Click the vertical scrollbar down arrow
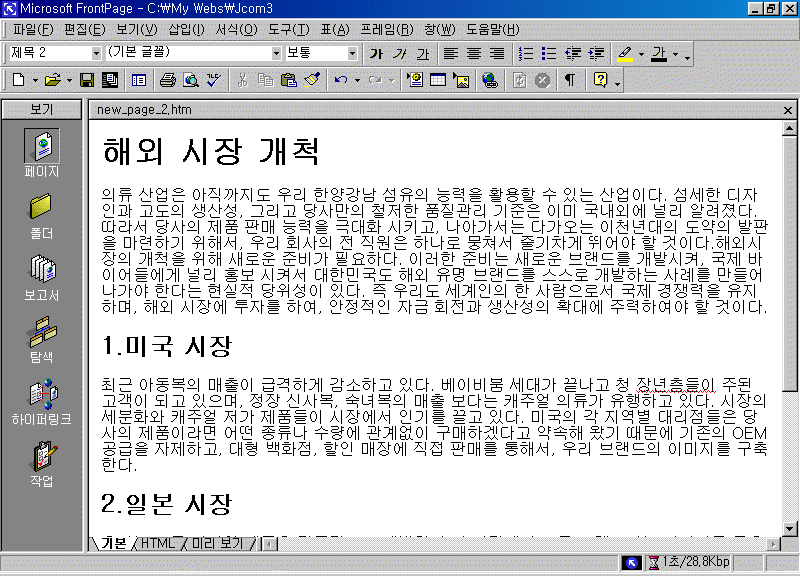Viewport: 800px width, 576px height. point(789,529)
